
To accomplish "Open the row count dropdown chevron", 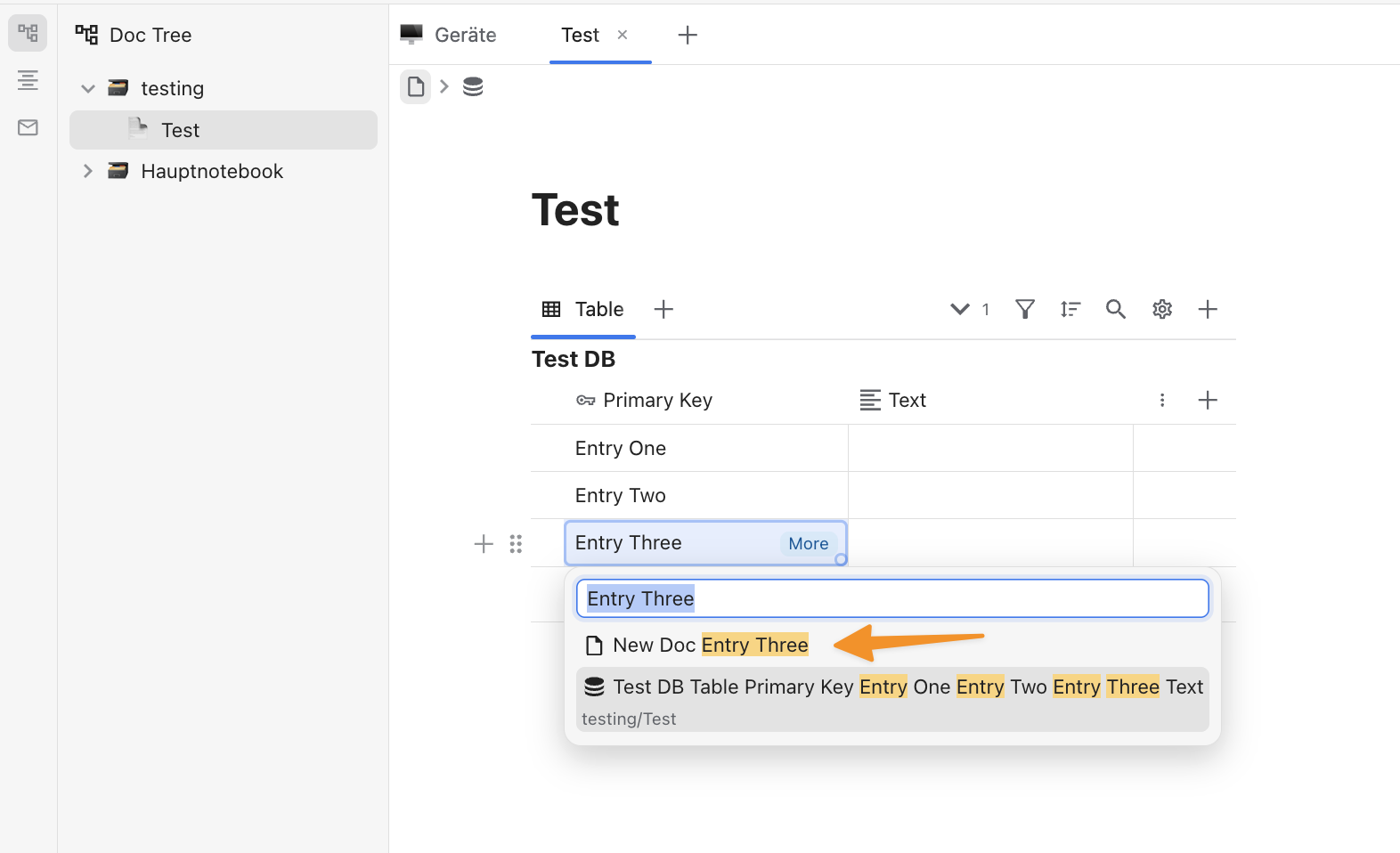I will pos(960,309).
